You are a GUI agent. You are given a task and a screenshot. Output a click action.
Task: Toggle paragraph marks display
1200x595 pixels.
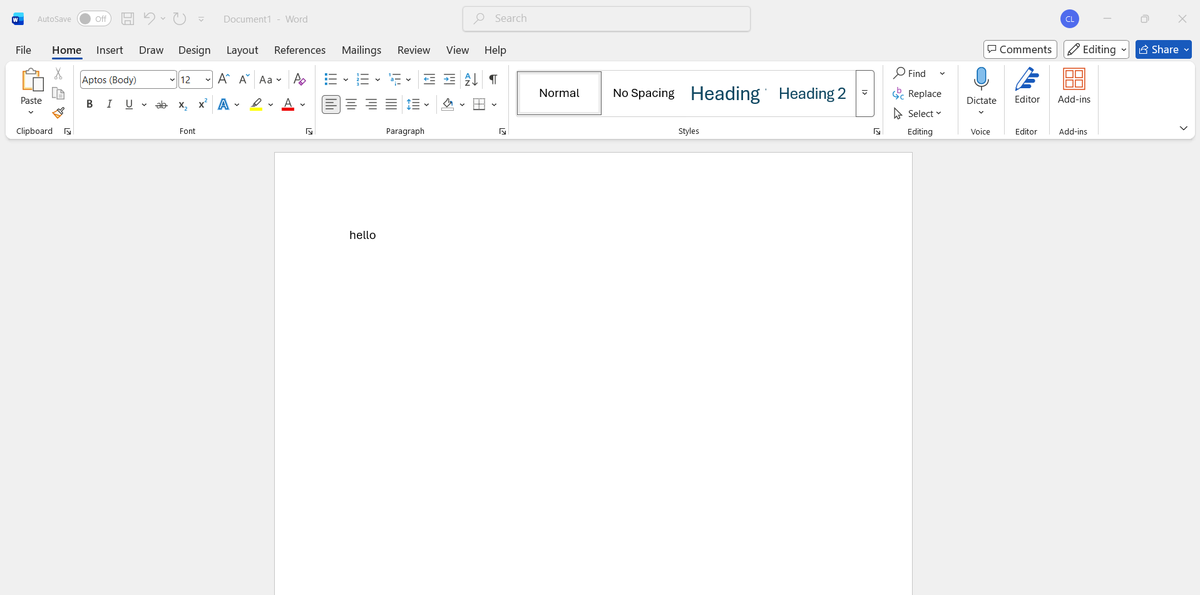tap(493, 79)
